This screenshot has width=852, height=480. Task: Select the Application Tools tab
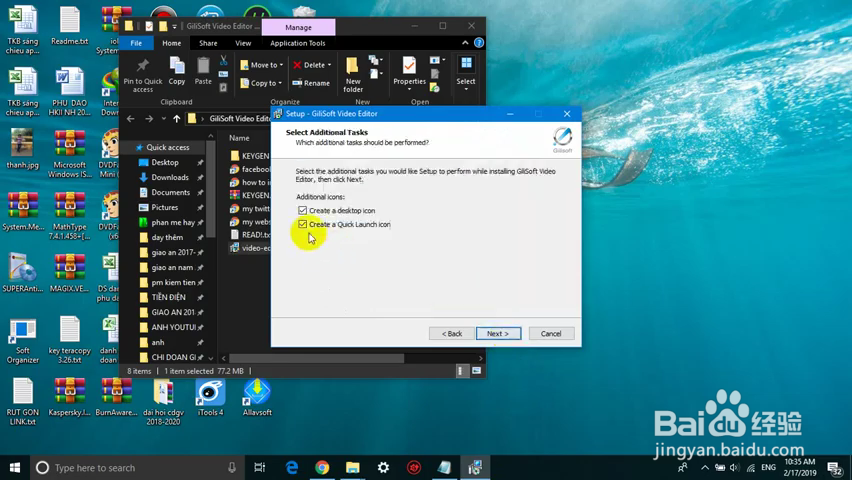tap(298, 43)
